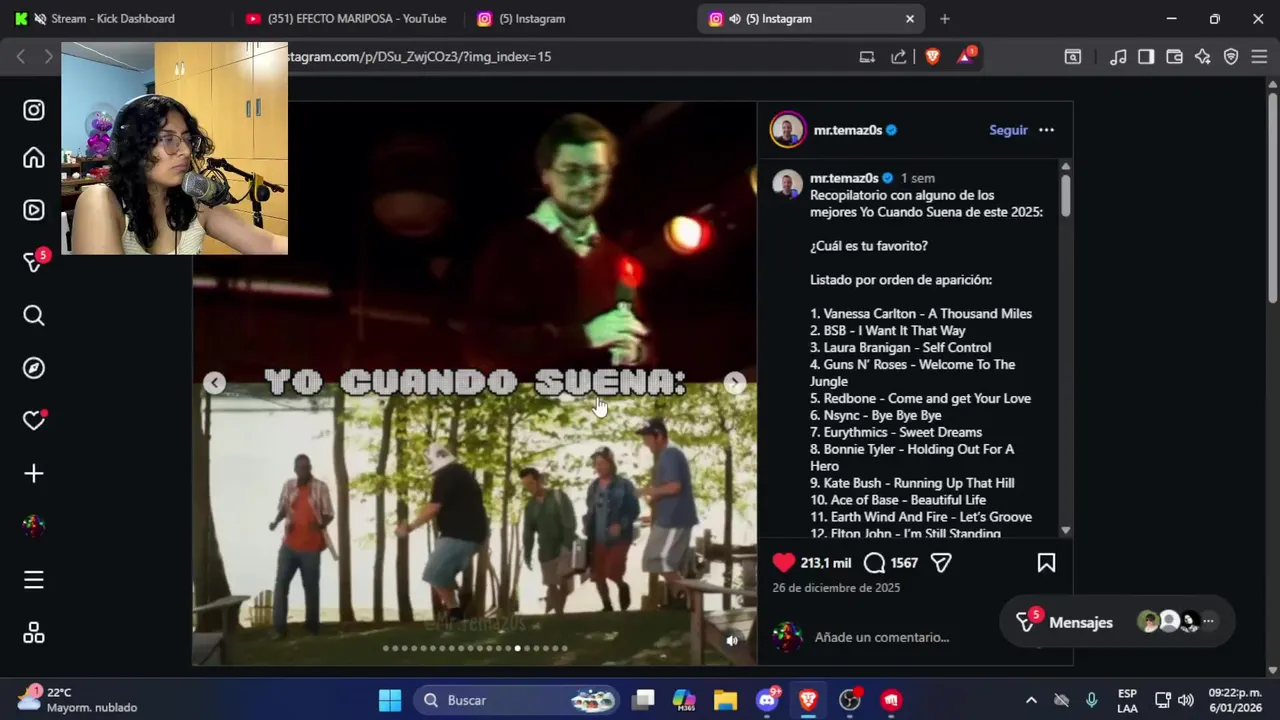Open notifications heart icon in sidebar

click(34, 421)
